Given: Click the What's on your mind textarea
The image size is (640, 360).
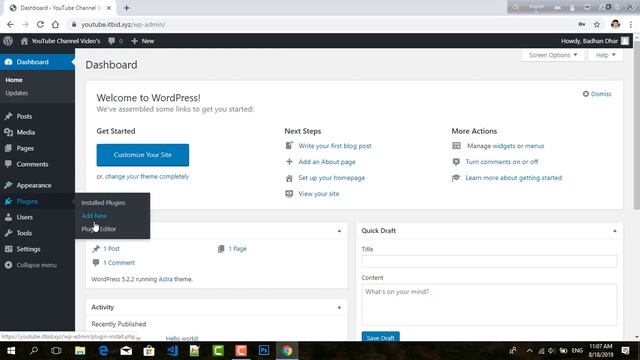Looking at the screenshot, I should coord(489,304).
